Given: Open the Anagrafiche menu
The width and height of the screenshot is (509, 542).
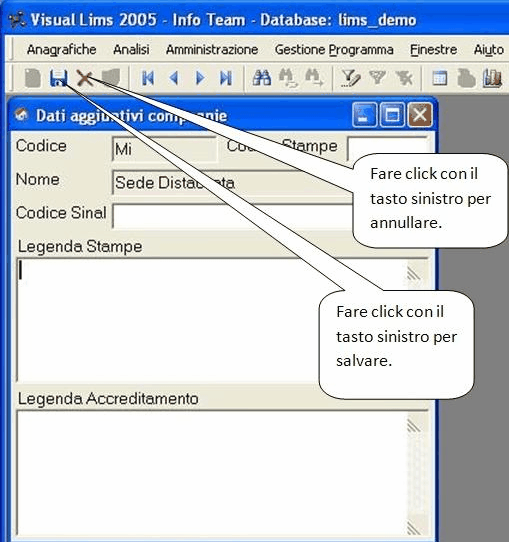Looking at the screenshot, I should [62, 50].
